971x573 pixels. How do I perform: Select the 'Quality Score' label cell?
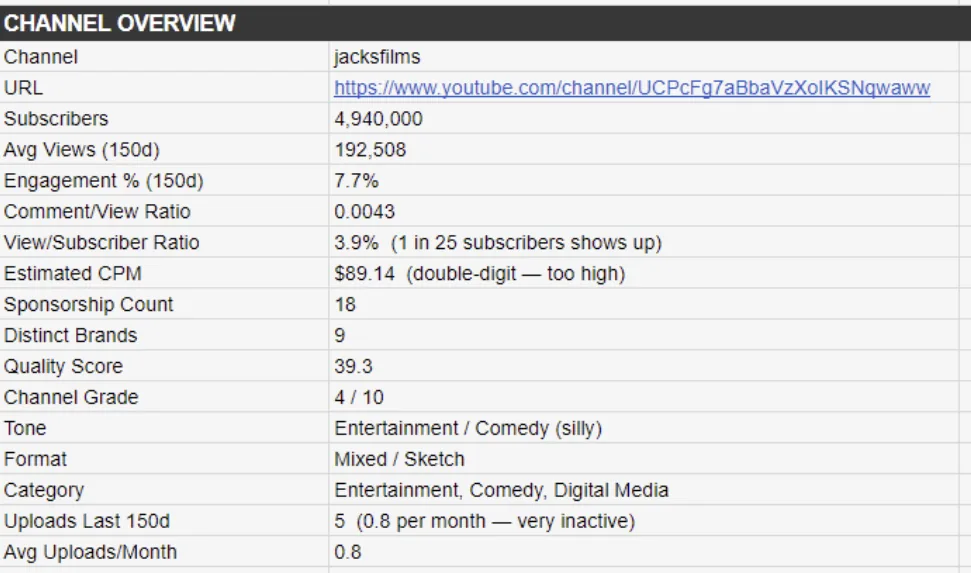(164, 366)
